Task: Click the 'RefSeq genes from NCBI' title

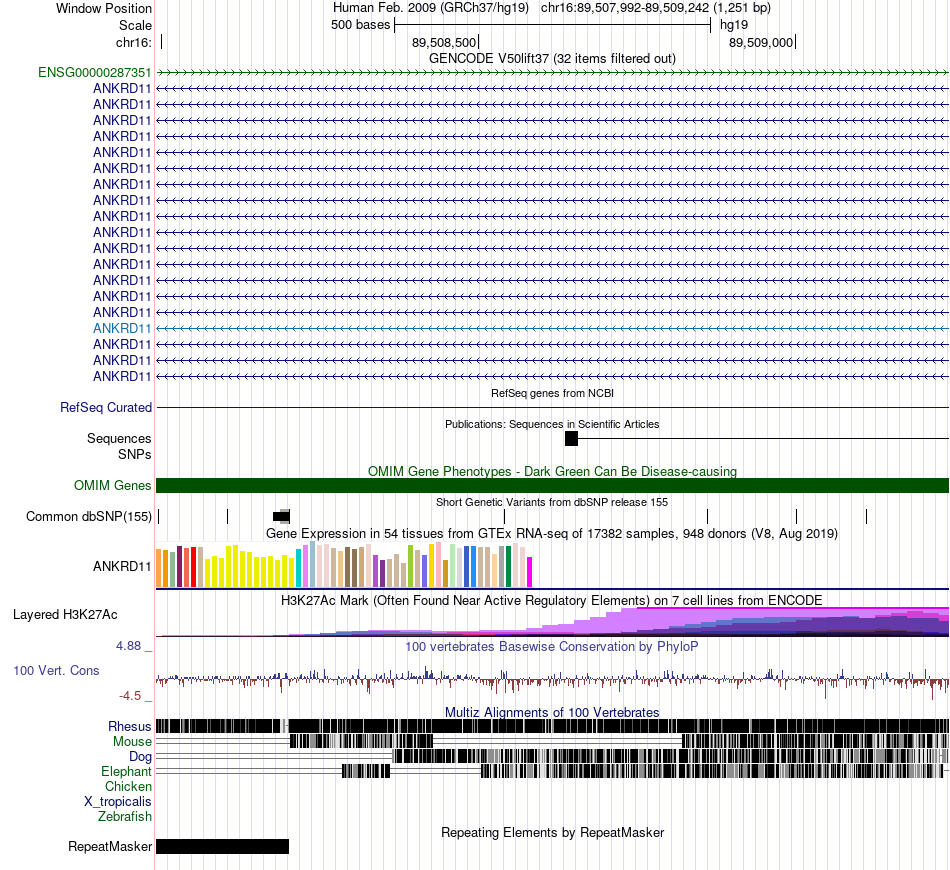Action: 552,394
